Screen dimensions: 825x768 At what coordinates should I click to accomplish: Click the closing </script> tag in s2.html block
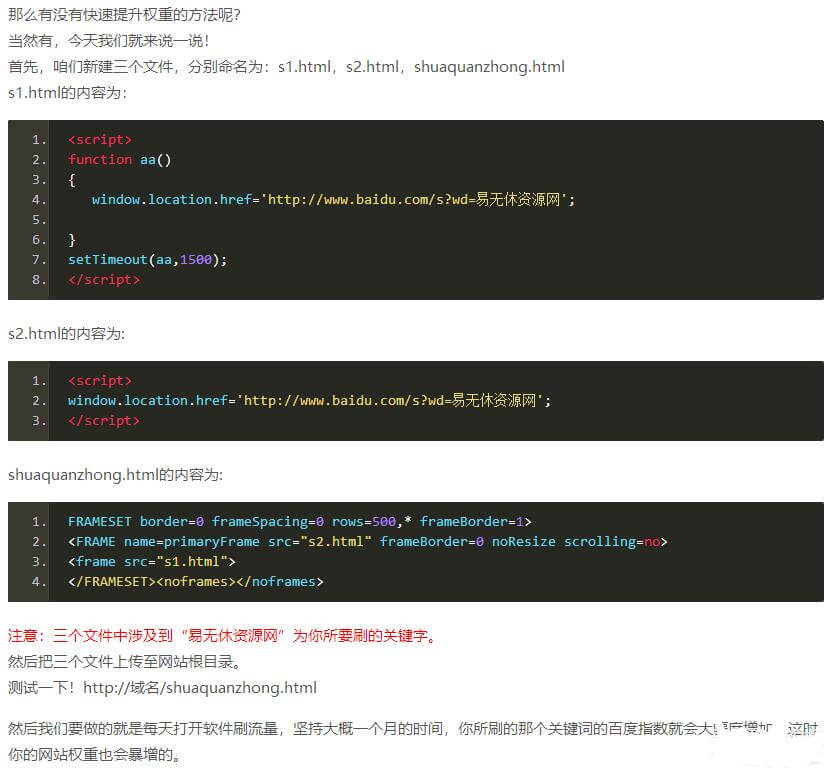104,420
